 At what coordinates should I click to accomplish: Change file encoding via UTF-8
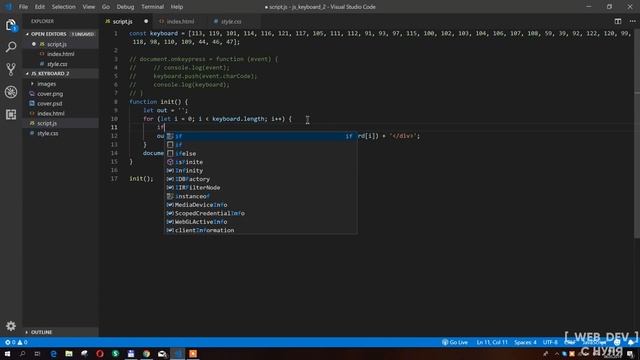click(x=550, y=342)
